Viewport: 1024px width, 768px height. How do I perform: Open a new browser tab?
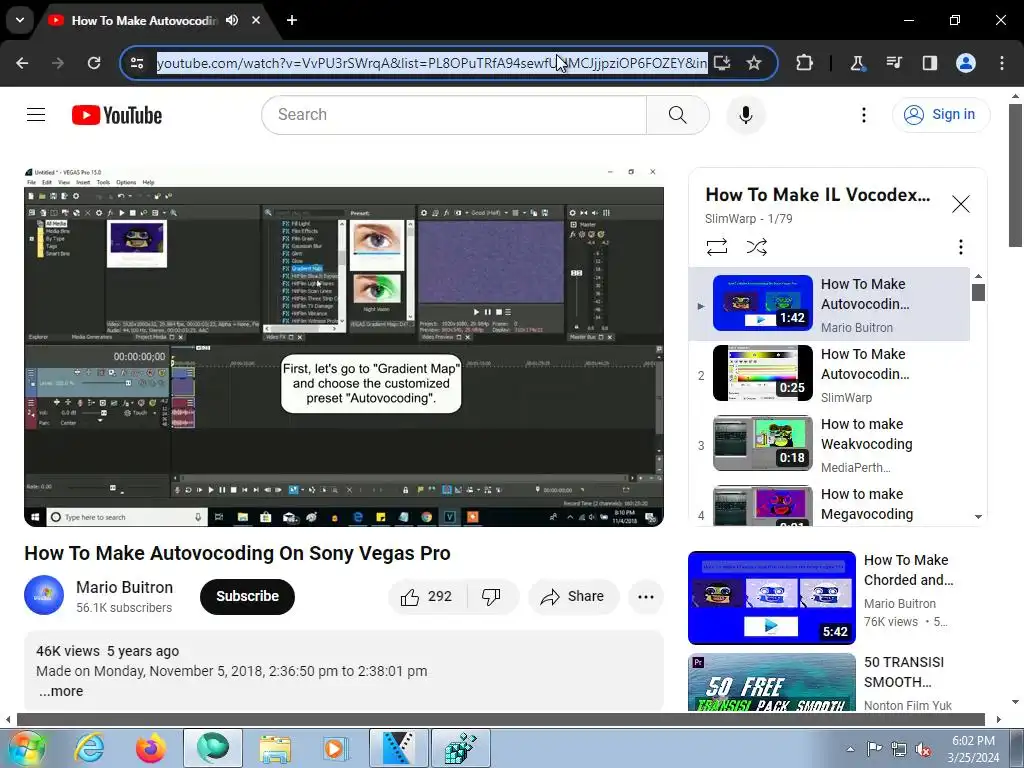[x=292, y=20]
